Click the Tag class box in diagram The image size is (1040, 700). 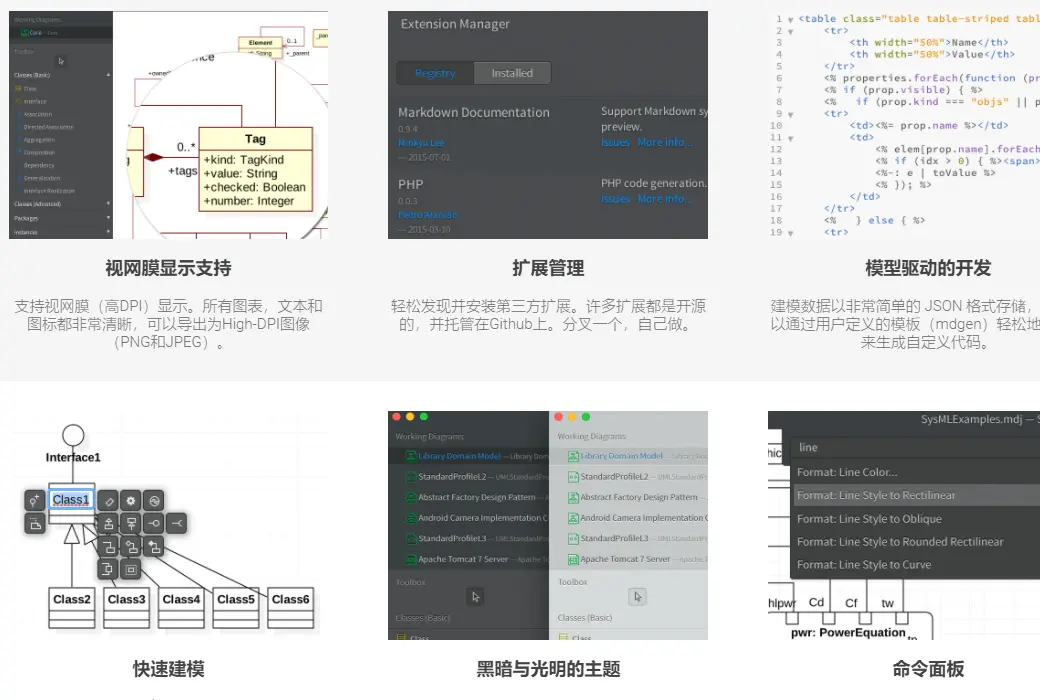[x=255, y=169]
